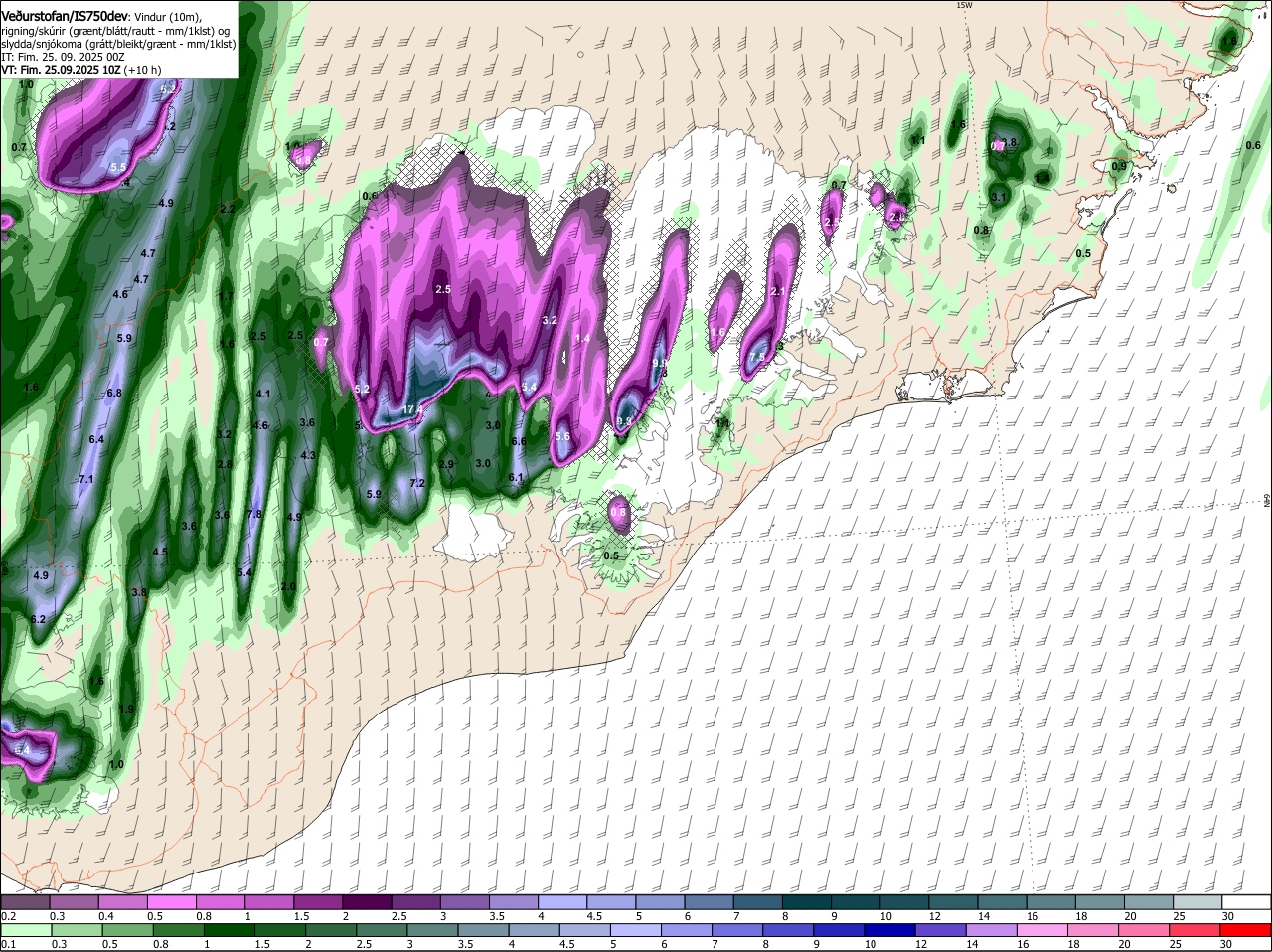The image size is (1272, 952).
Task: Click the "3.1" value in the eastern showers
Action: [x=1000, y=197]
